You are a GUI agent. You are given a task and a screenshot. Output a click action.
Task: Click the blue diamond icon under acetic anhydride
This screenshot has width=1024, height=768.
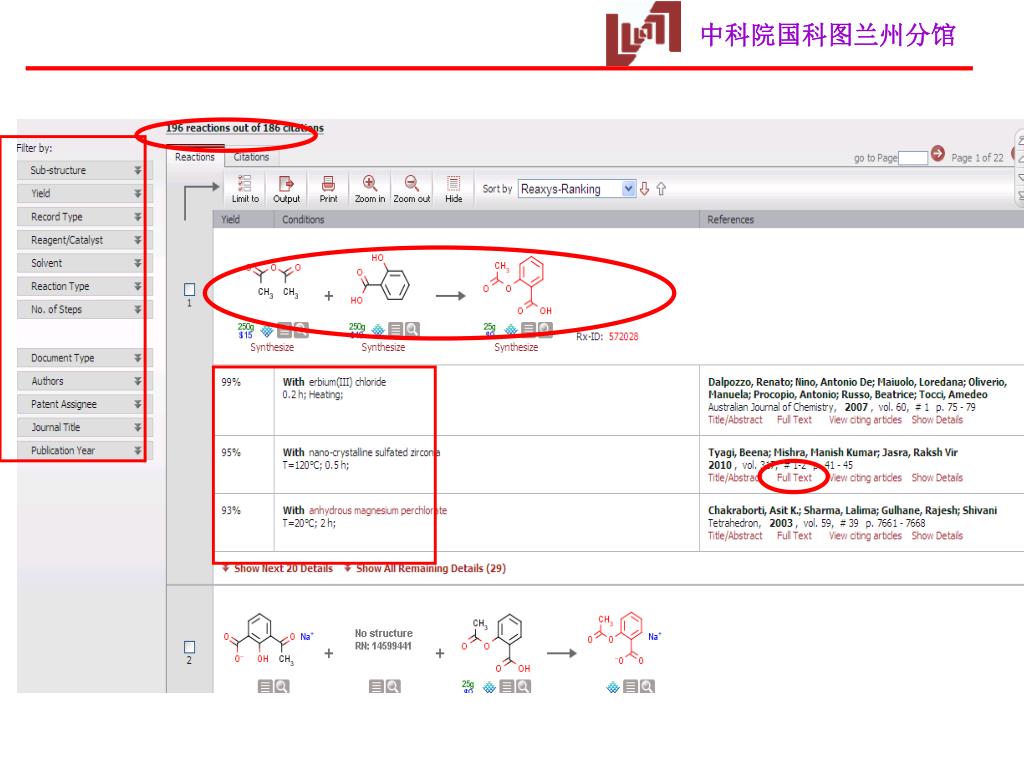click(267, 330)
